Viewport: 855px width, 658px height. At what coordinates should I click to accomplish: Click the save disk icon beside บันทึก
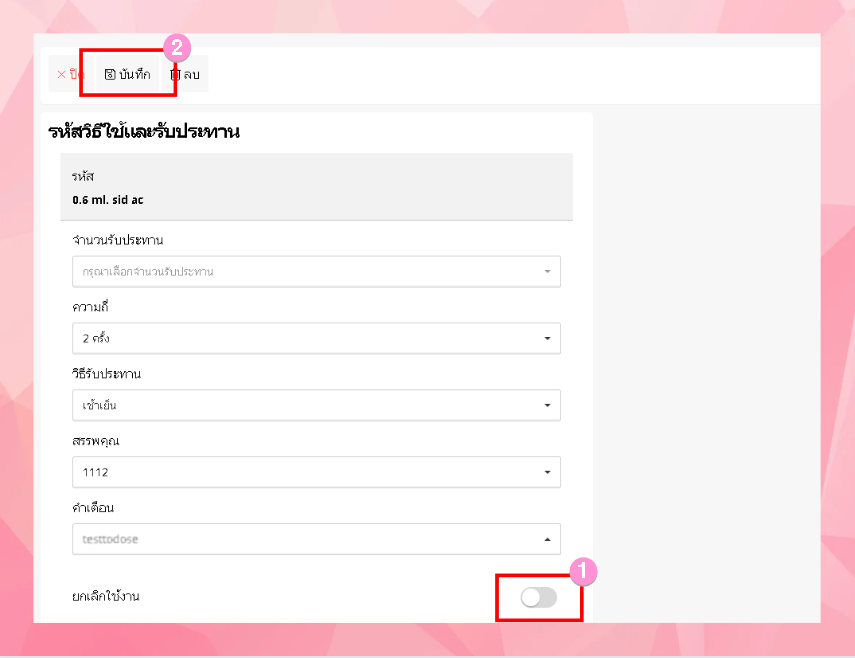coord(110,75)
